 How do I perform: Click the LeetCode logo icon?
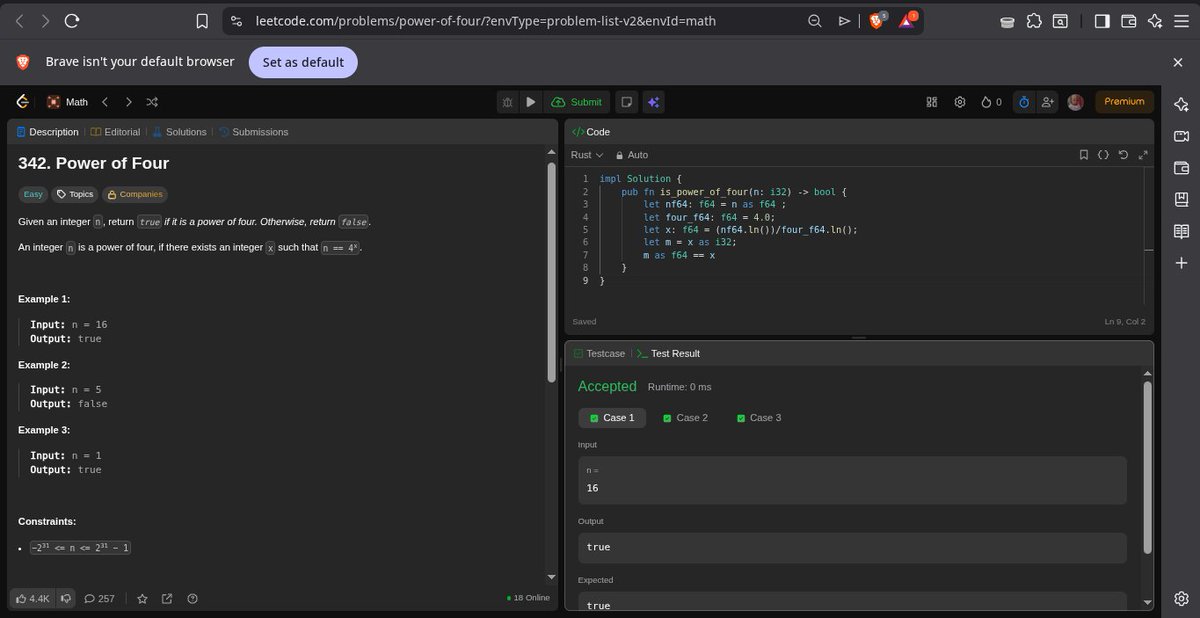click(x=23, y=102)
